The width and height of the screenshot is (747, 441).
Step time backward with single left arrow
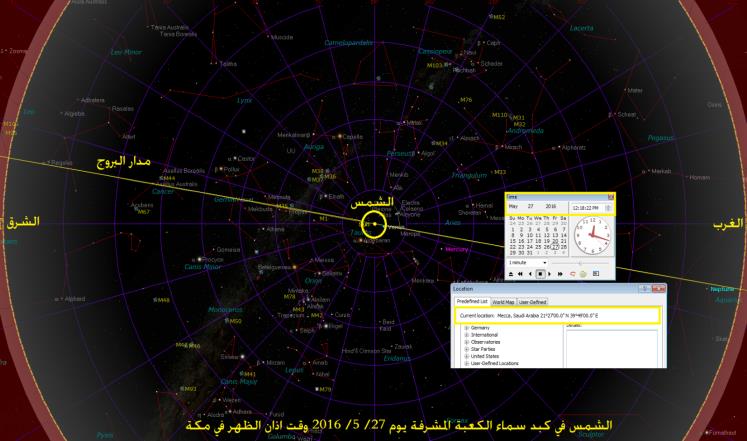[530, 274]
